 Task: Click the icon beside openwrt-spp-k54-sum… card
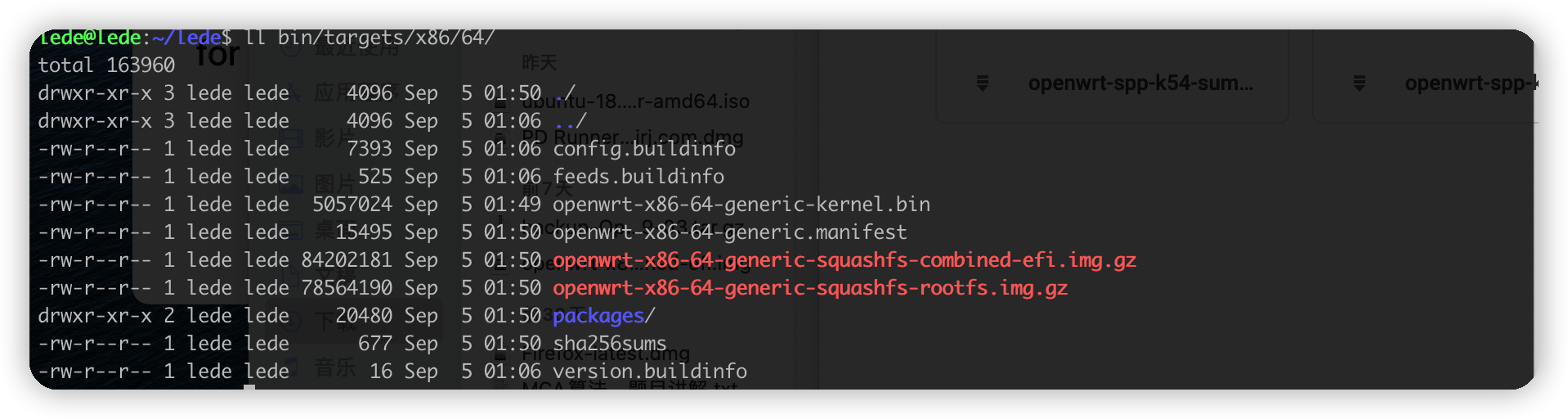(983, 83)
